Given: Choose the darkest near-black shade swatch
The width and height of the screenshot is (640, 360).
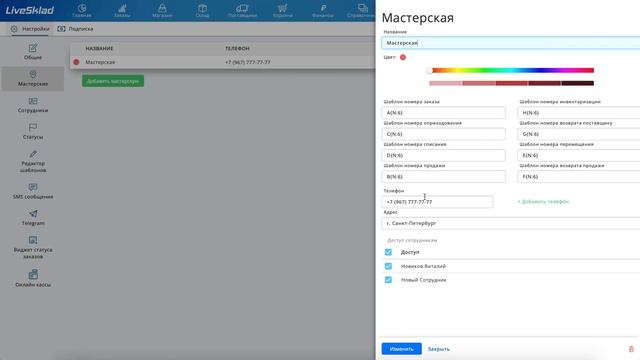Looking at the screenshot, I should (578, 83).
